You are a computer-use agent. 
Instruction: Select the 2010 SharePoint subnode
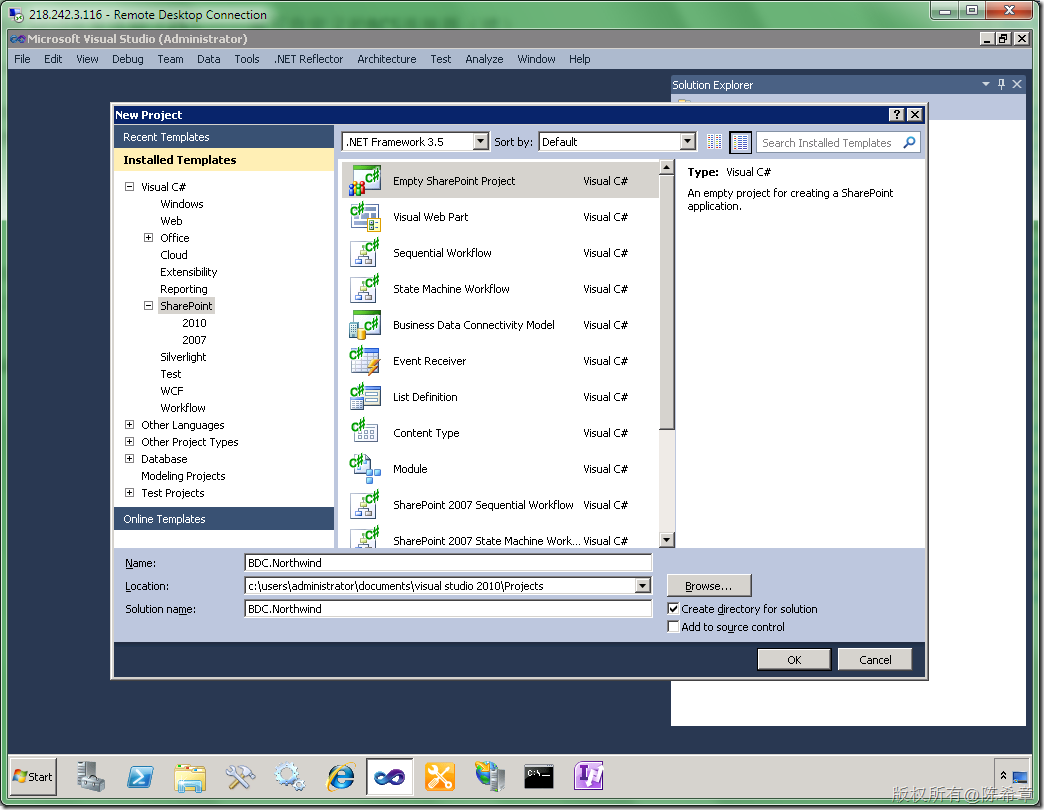pos(194,323)
